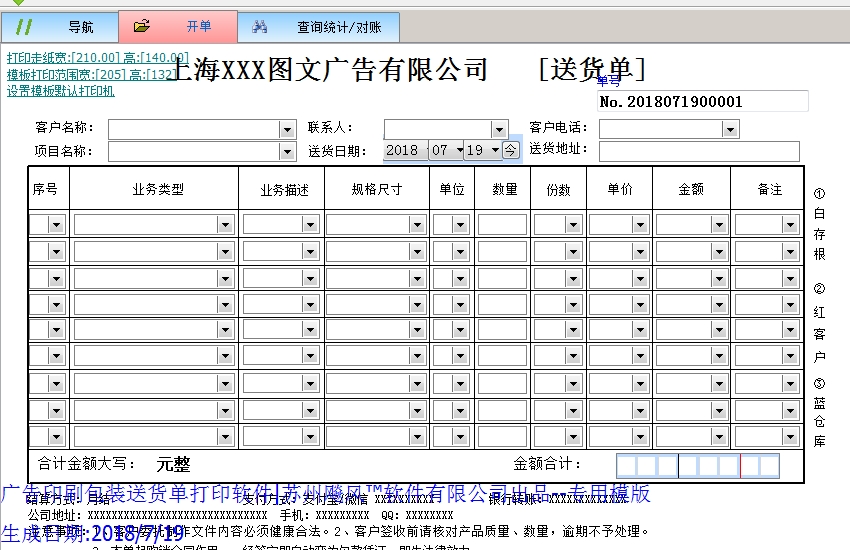Image resolution: width=850 pixels, height=550 pixels.
Task: Expand the 联系人 dropdown
Action: tap(500, 129)
